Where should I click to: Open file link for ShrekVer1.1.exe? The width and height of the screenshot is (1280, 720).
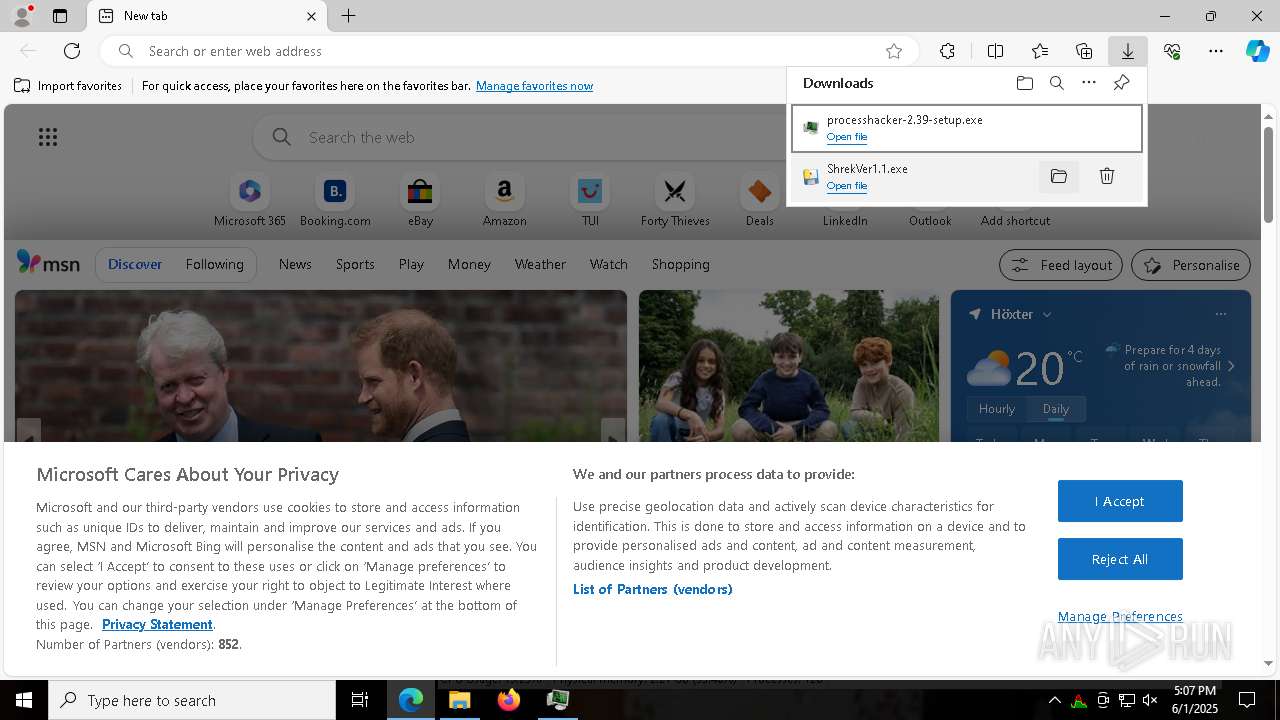click(847, 186)
